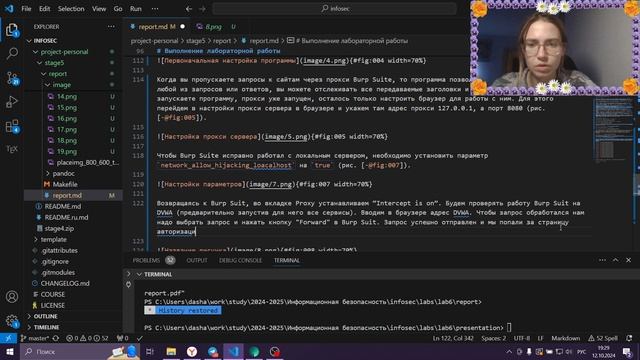640x360 pixels.
Task: Open the Source Control view
Action: [x=12, y=78]
